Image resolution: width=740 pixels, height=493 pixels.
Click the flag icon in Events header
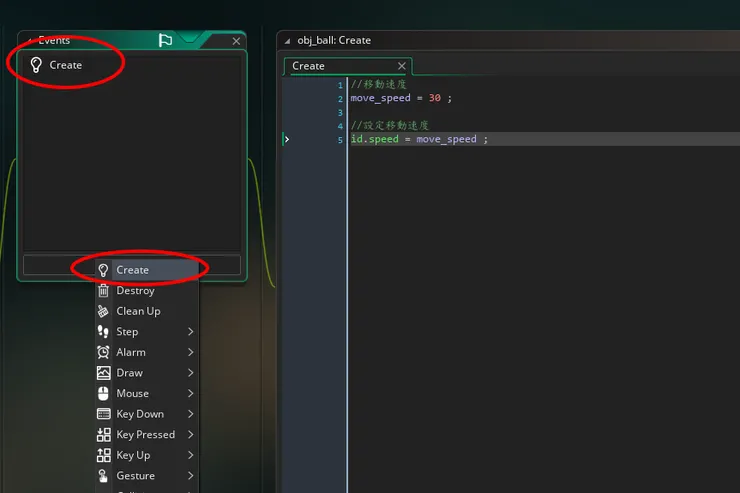[165, 40]
